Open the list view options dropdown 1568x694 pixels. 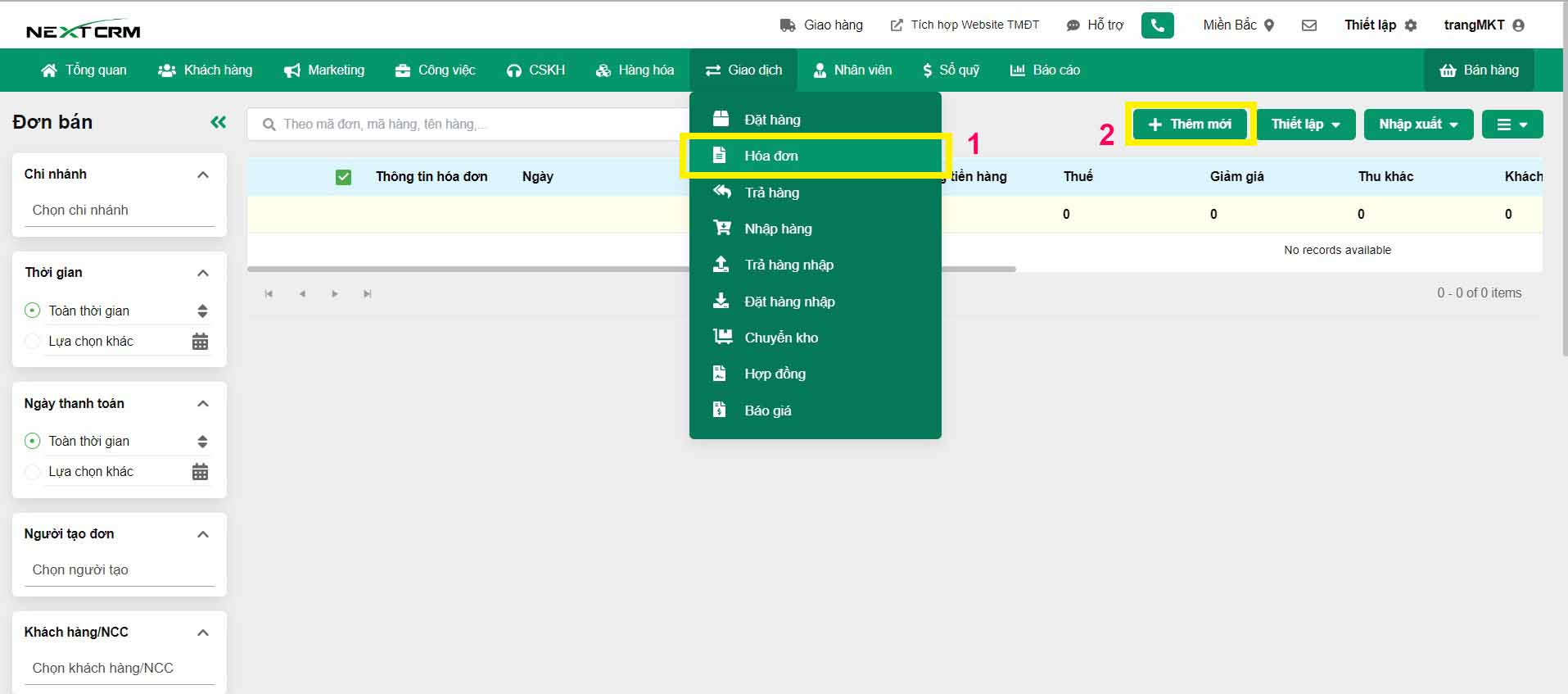(1512, 125)
